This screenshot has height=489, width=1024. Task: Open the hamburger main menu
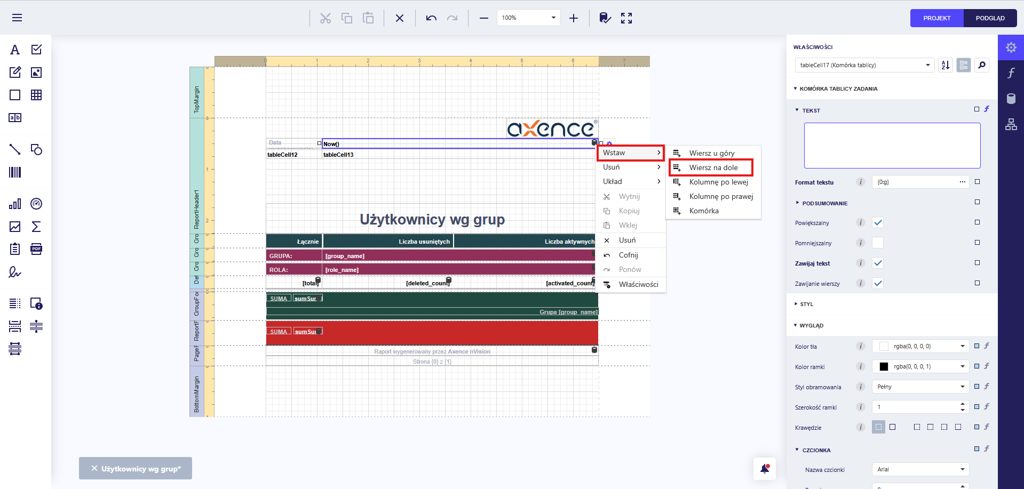17,18
